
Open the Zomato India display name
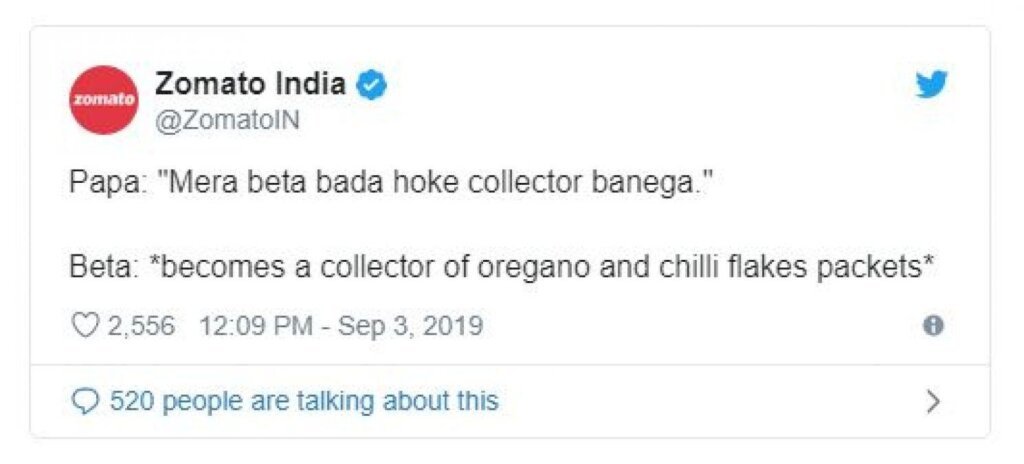tap(251, 84)
